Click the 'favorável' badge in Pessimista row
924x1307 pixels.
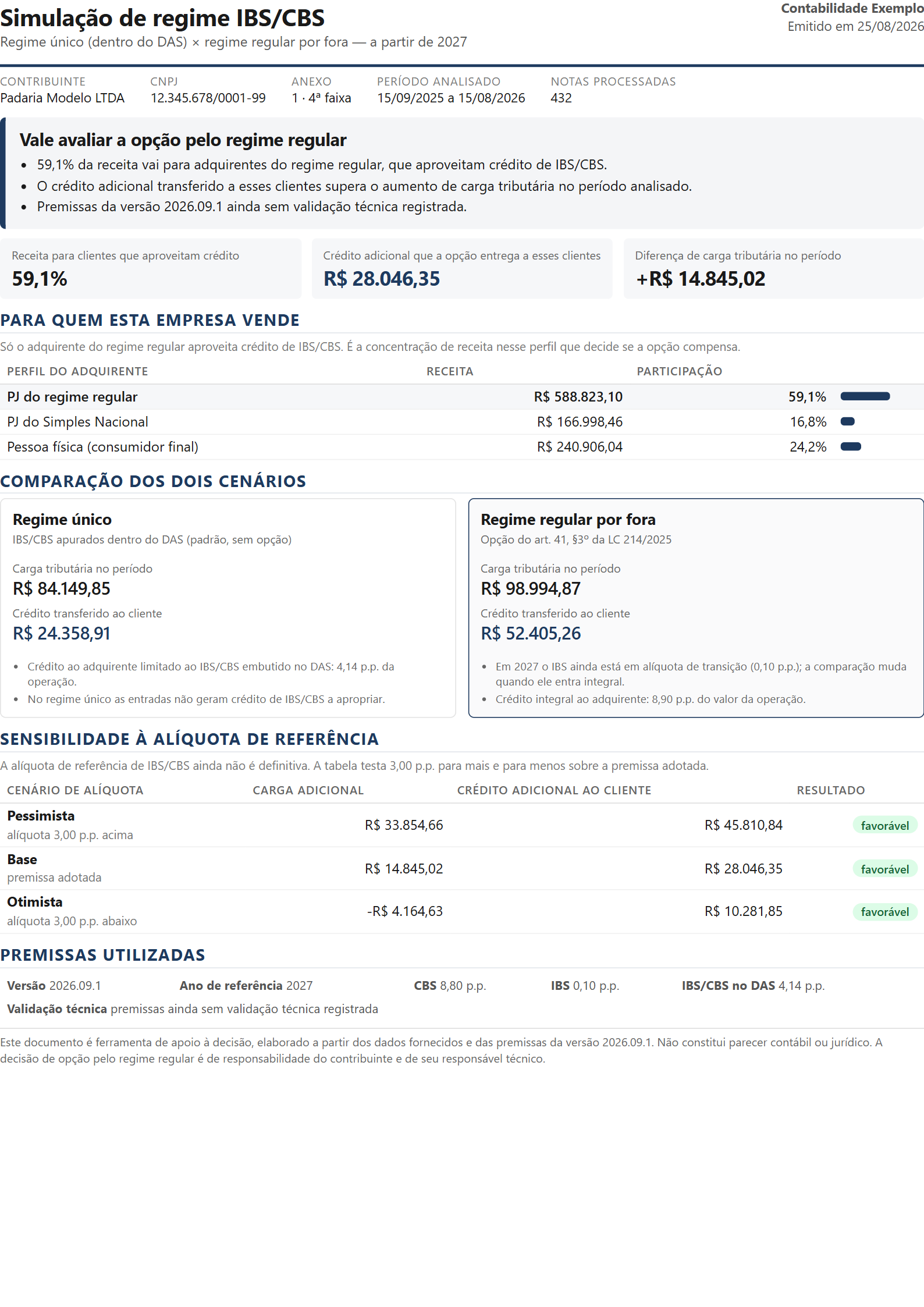click(x=885, y=826)
